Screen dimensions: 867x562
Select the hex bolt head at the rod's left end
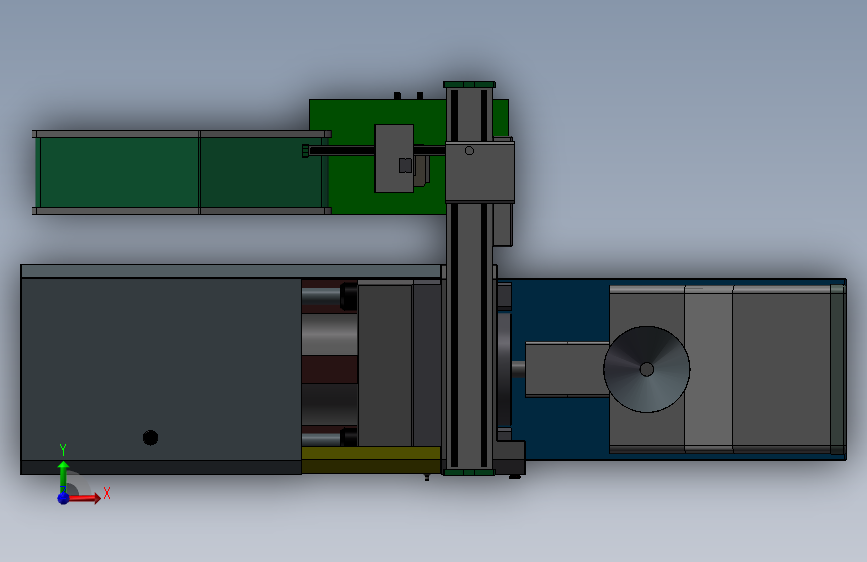click(x=306, y=150)
